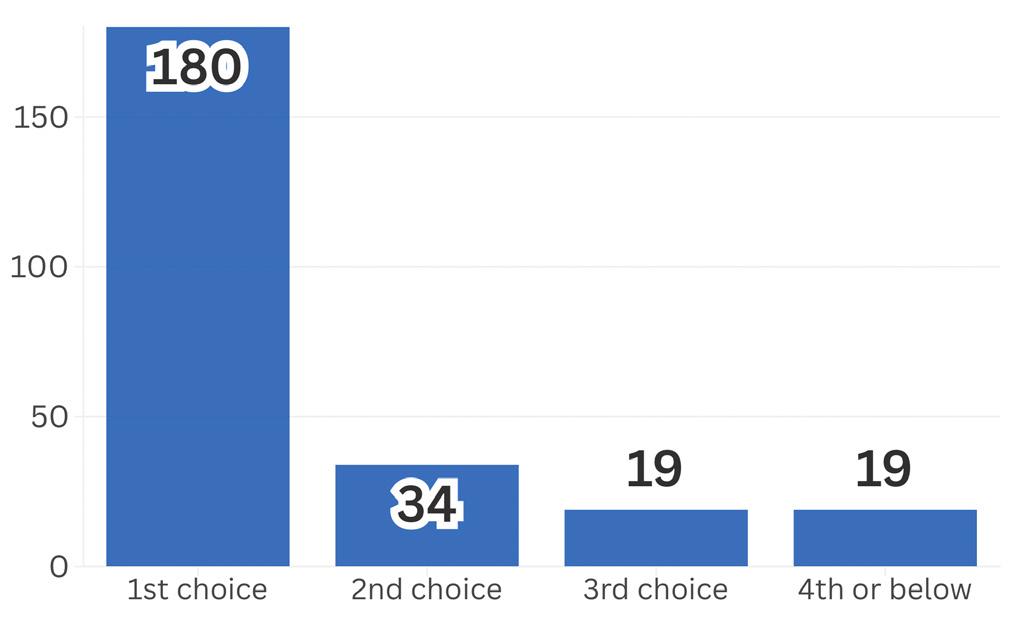Click the '4th or below' axis label
This screenshot has height=618, width=1018.
click(885, 589)
